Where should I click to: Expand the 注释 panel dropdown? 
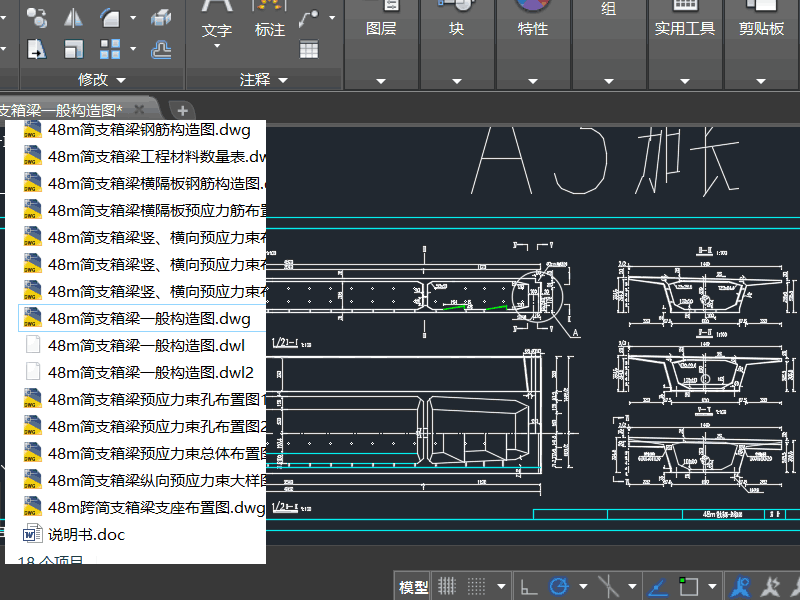pos(282,80)
